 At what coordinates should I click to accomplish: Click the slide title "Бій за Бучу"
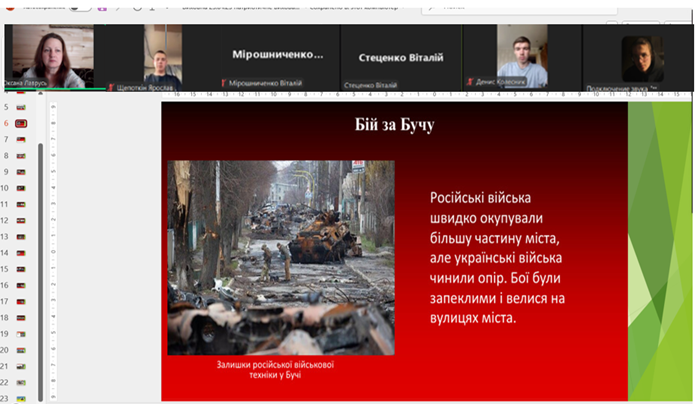click(x=394, y=124)
